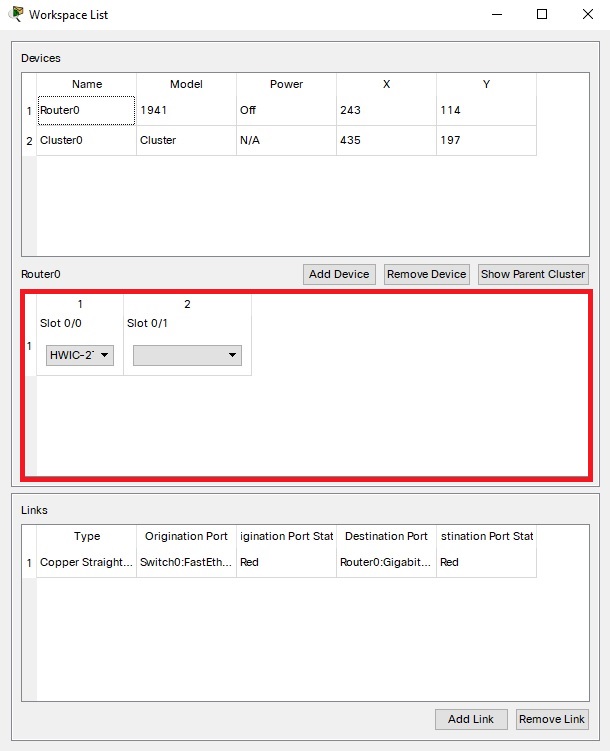Select device row header 2
610x751 pixels.
29,141
